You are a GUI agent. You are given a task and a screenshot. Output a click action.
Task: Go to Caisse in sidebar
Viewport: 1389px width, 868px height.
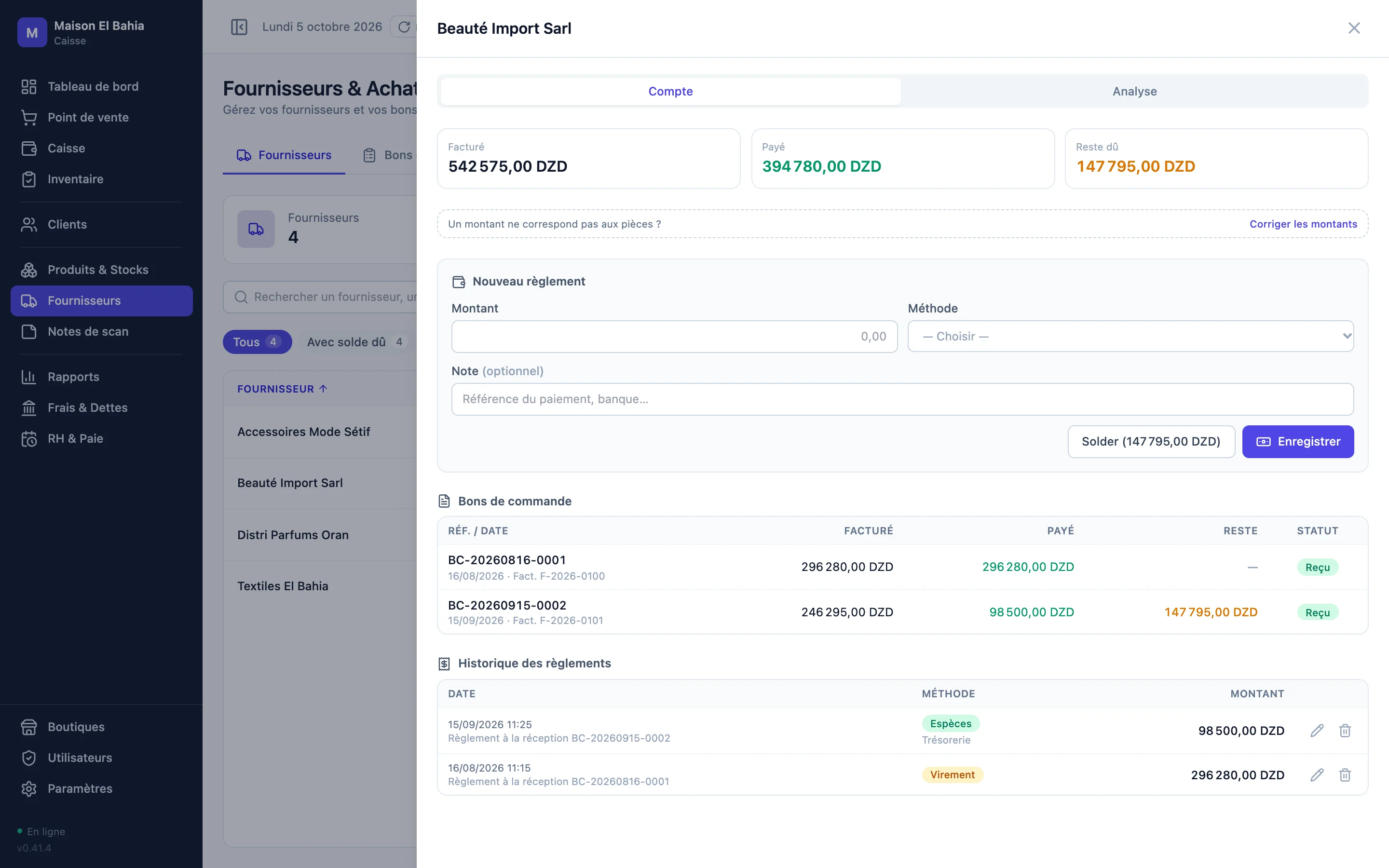point(102,148)
